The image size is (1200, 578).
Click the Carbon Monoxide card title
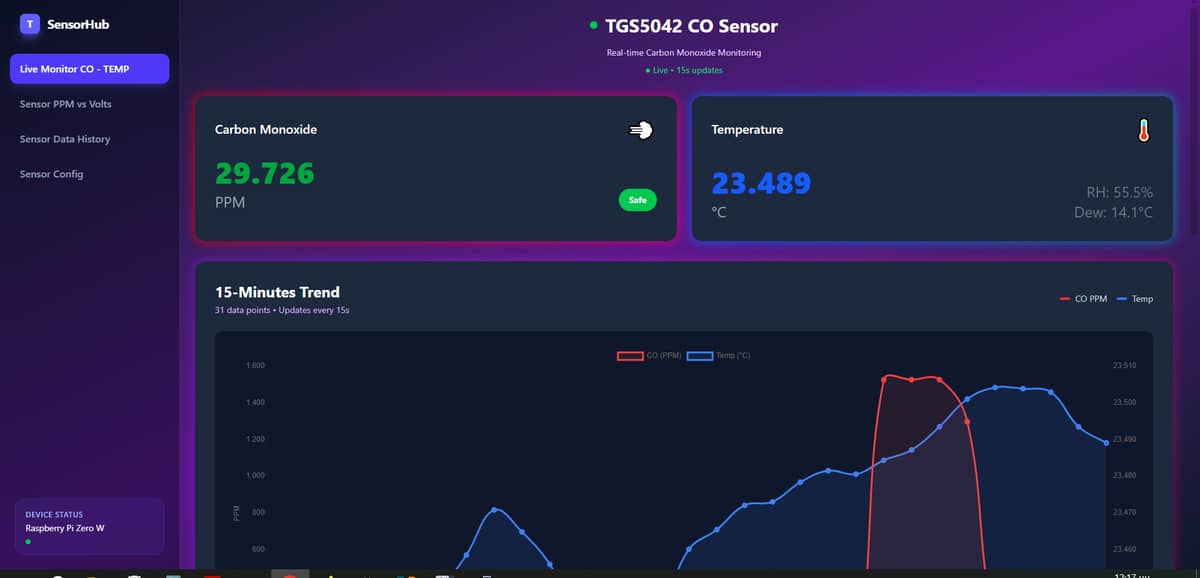(266, 130)
